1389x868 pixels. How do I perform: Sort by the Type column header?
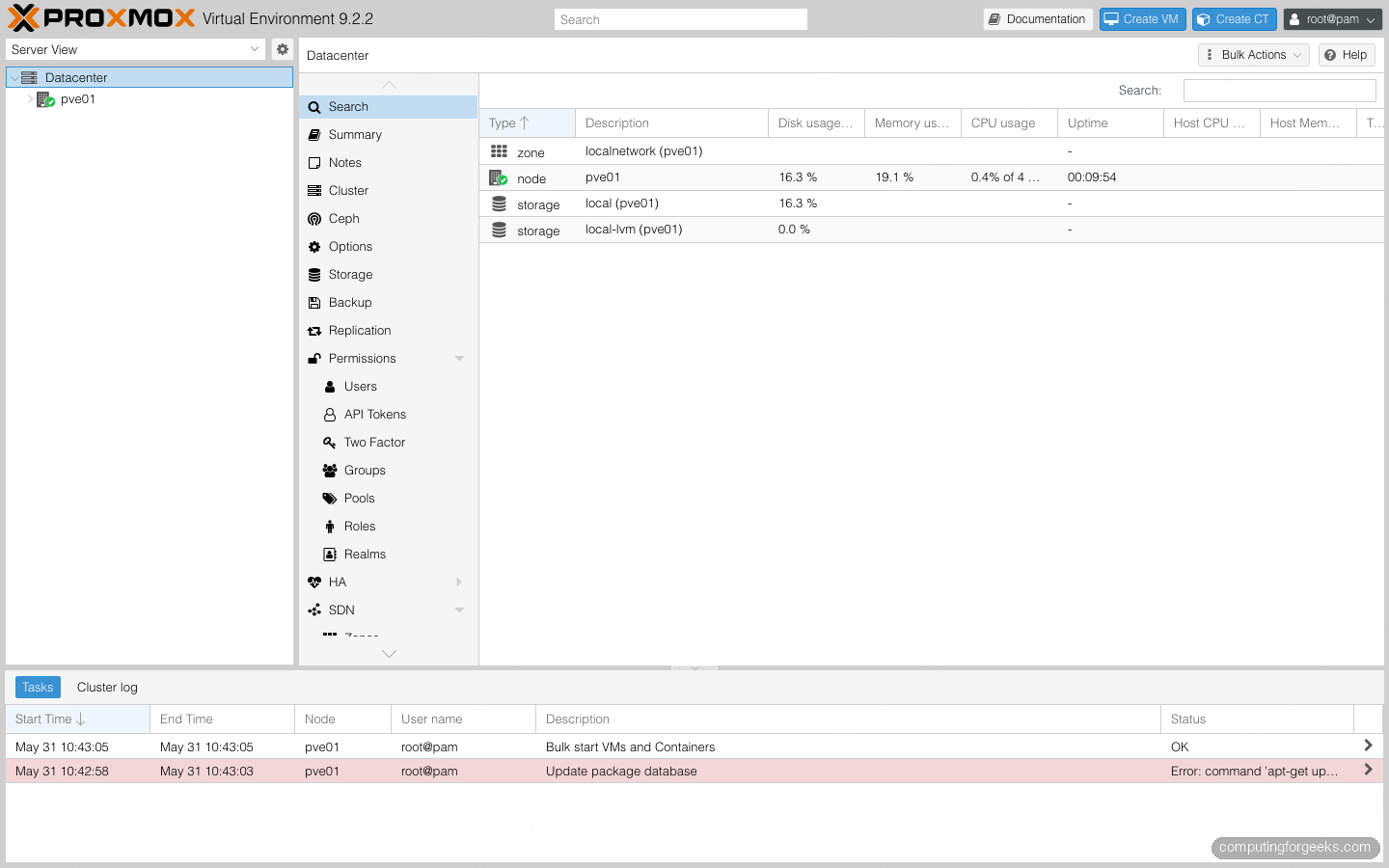point(527,123)
